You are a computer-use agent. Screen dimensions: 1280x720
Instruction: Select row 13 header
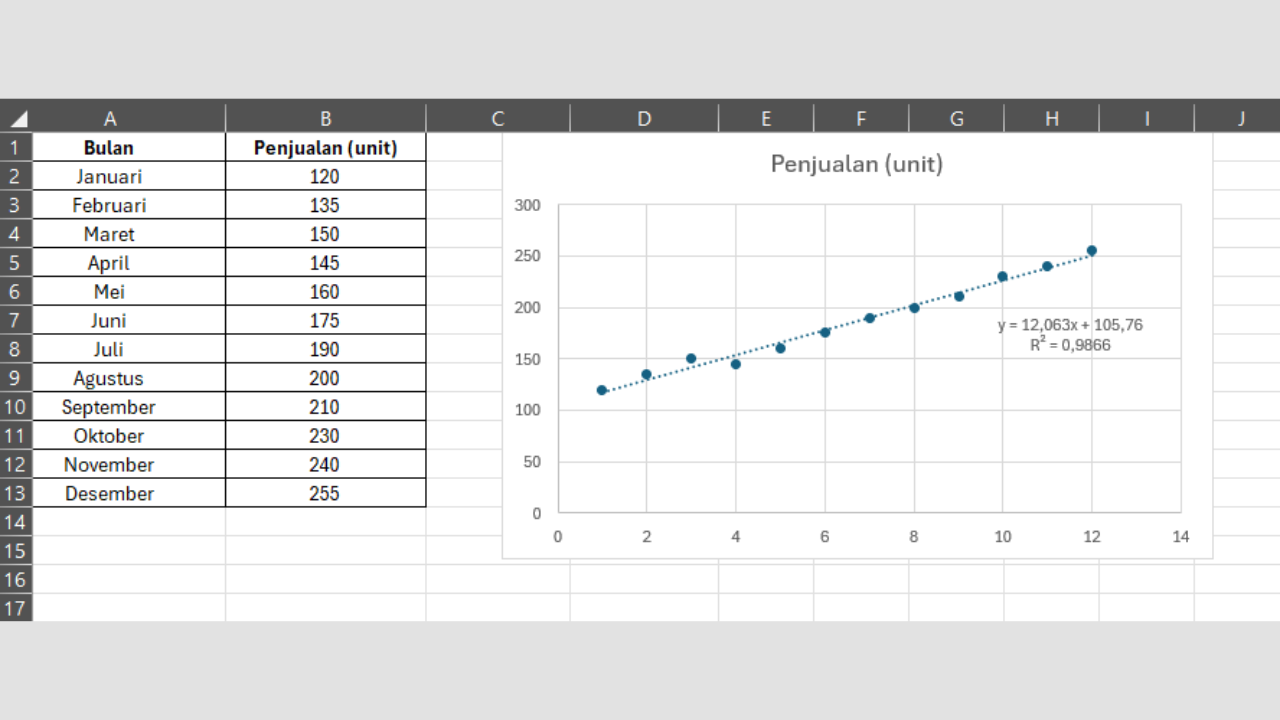coord(14,493)
